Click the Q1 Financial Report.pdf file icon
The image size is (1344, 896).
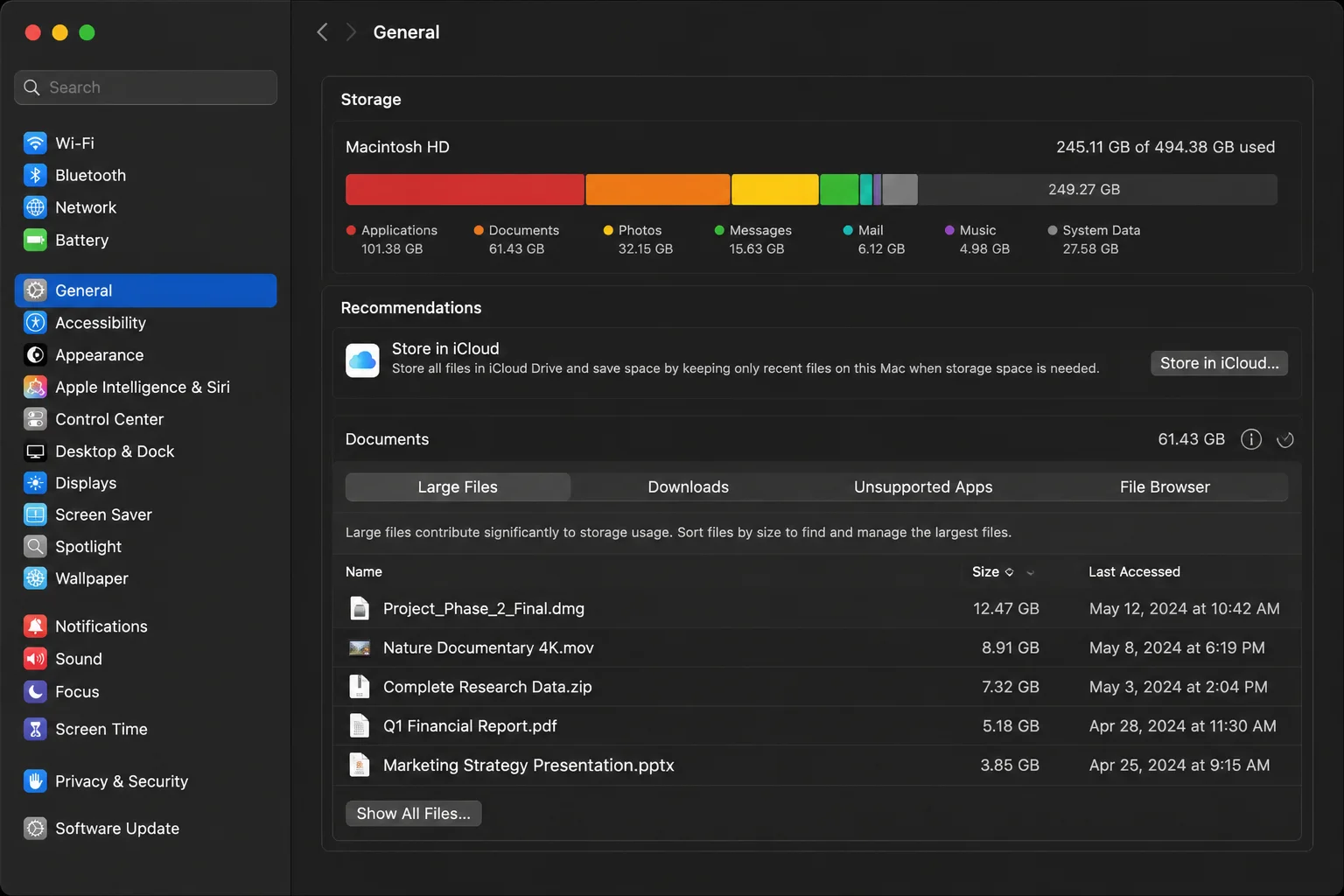360,726
